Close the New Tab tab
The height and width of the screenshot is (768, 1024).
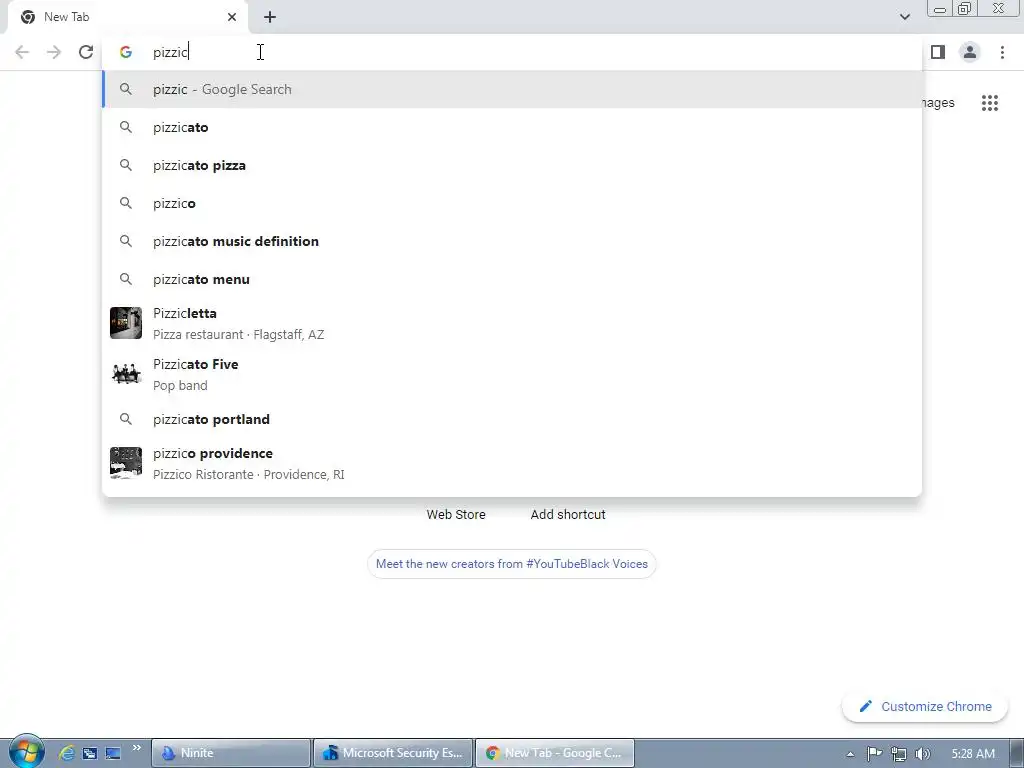pyautogui.click(x=232, y=17)
